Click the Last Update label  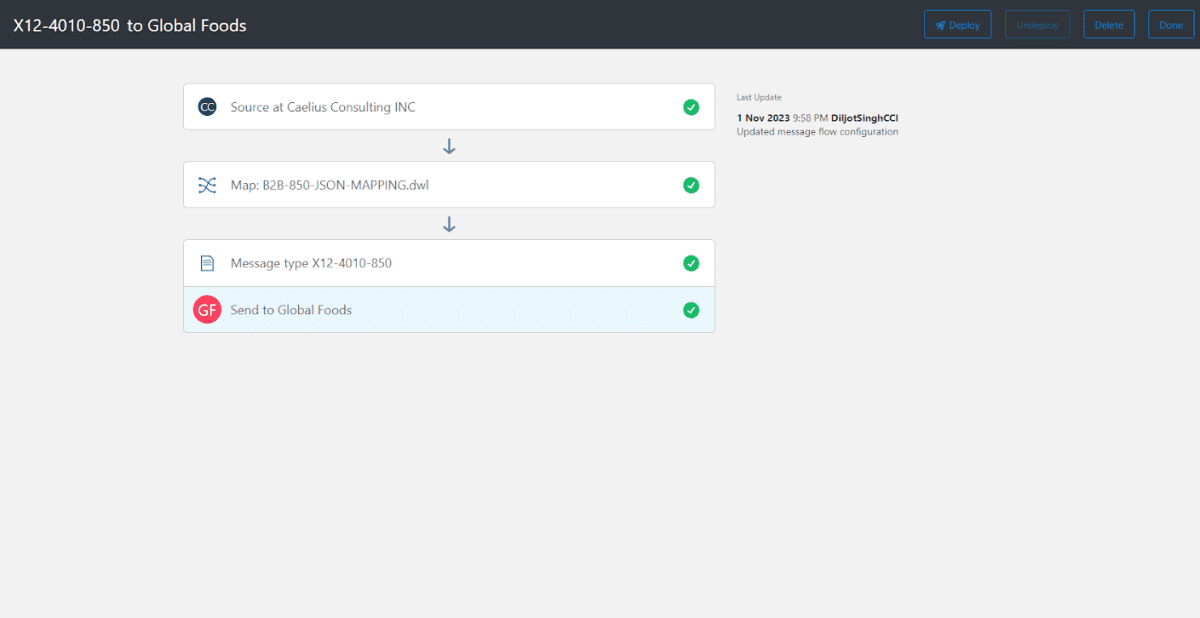click(x=759, y=97)
